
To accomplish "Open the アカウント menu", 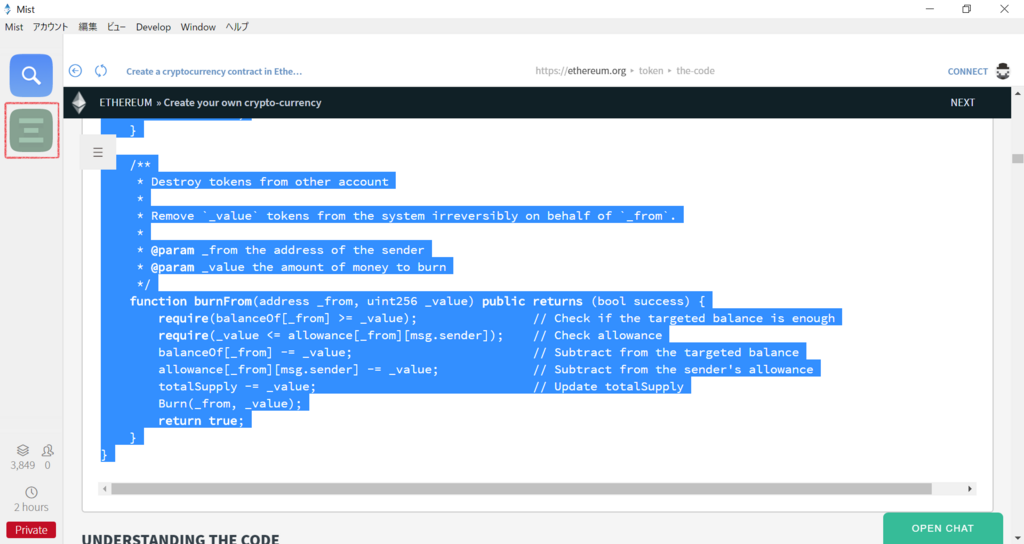I will tap(50, 27).
